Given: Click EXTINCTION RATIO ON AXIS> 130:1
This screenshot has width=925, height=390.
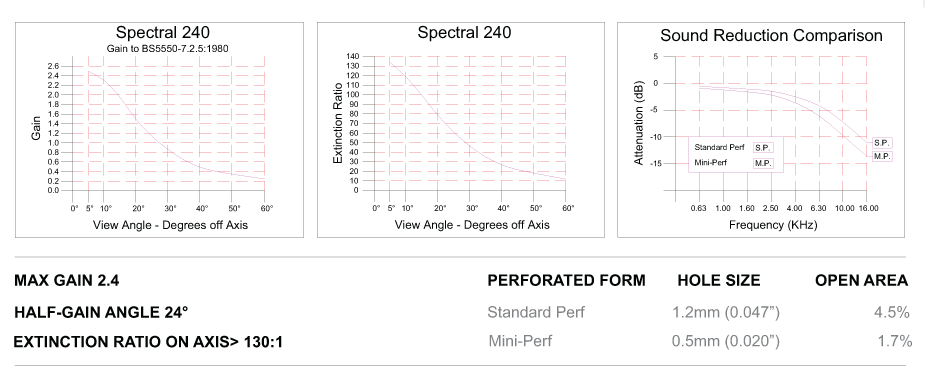Looking at the screenshot, I should [x=148, y=342].
